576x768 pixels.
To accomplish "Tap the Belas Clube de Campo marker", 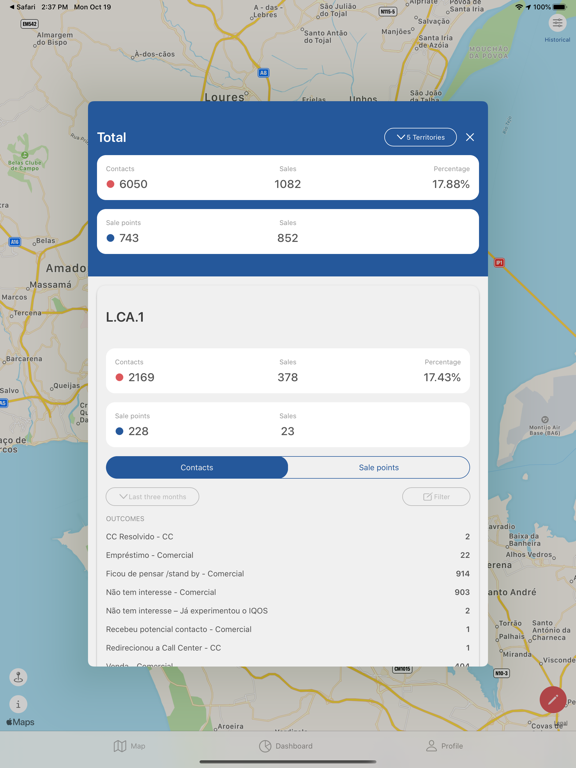I will (24, 155).
